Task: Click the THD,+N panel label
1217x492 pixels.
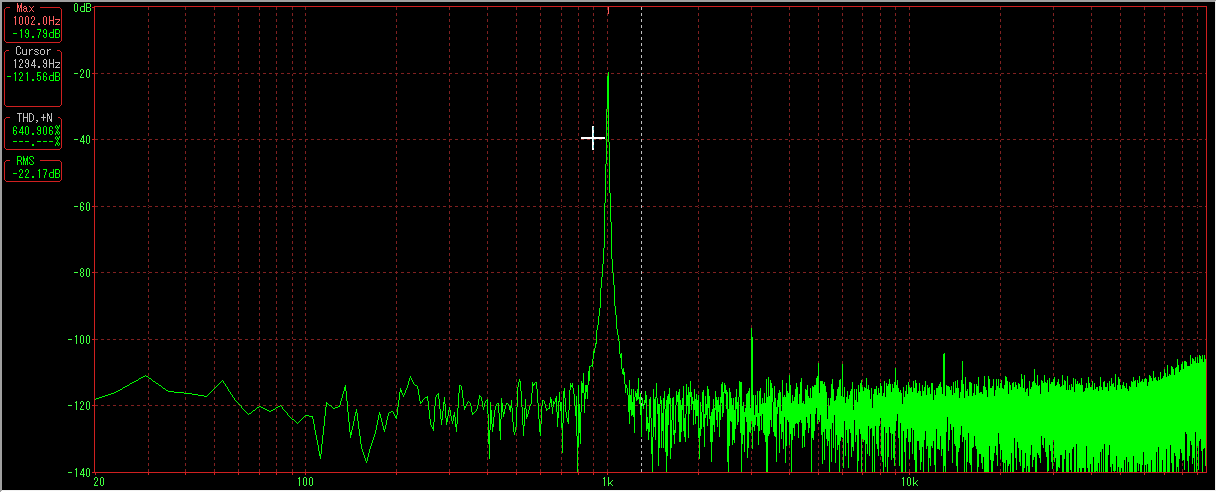Action: pyautogui.click(x=33, y=118)
